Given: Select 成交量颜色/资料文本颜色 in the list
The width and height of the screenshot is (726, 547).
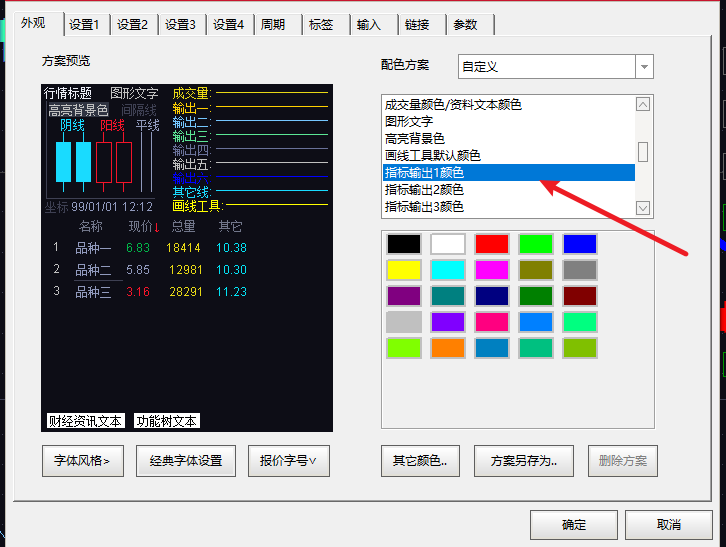Looking at the screenshot, I should tap(508, 105).
